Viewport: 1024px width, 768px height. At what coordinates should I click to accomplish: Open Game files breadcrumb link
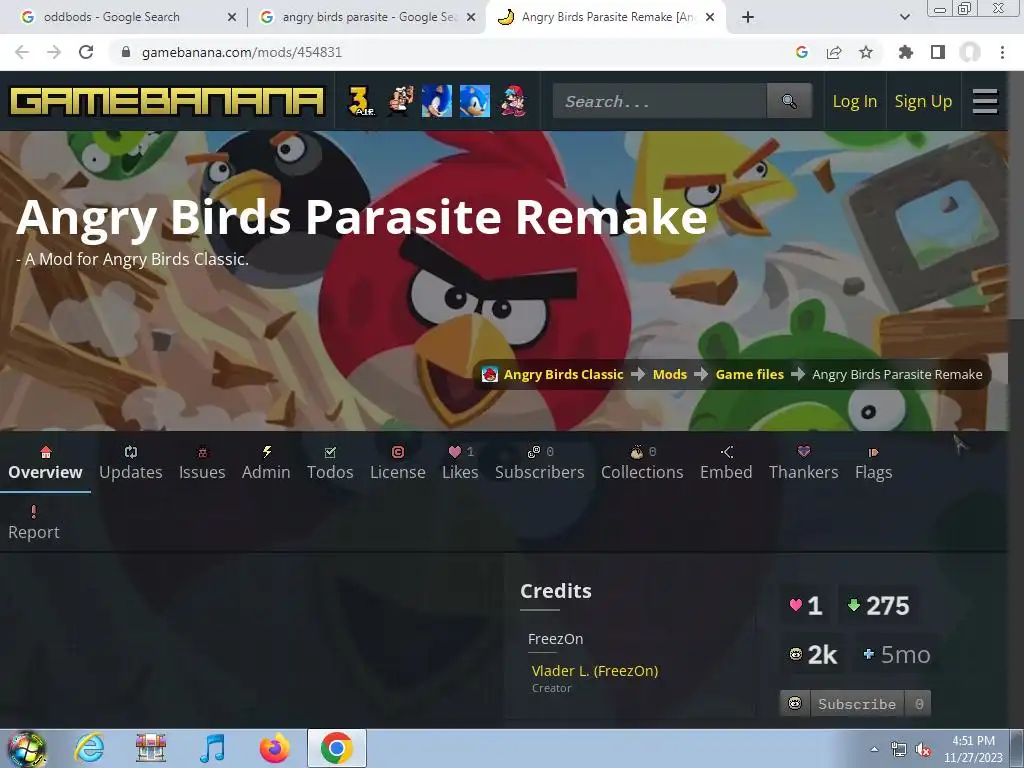pos(749,374)
